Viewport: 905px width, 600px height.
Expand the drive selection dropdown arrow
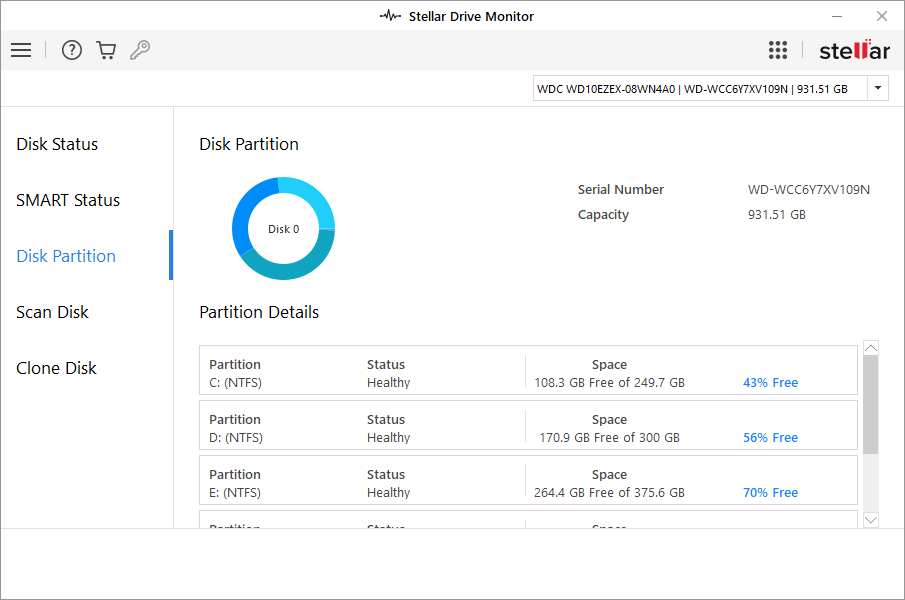(x=877, y=88)
